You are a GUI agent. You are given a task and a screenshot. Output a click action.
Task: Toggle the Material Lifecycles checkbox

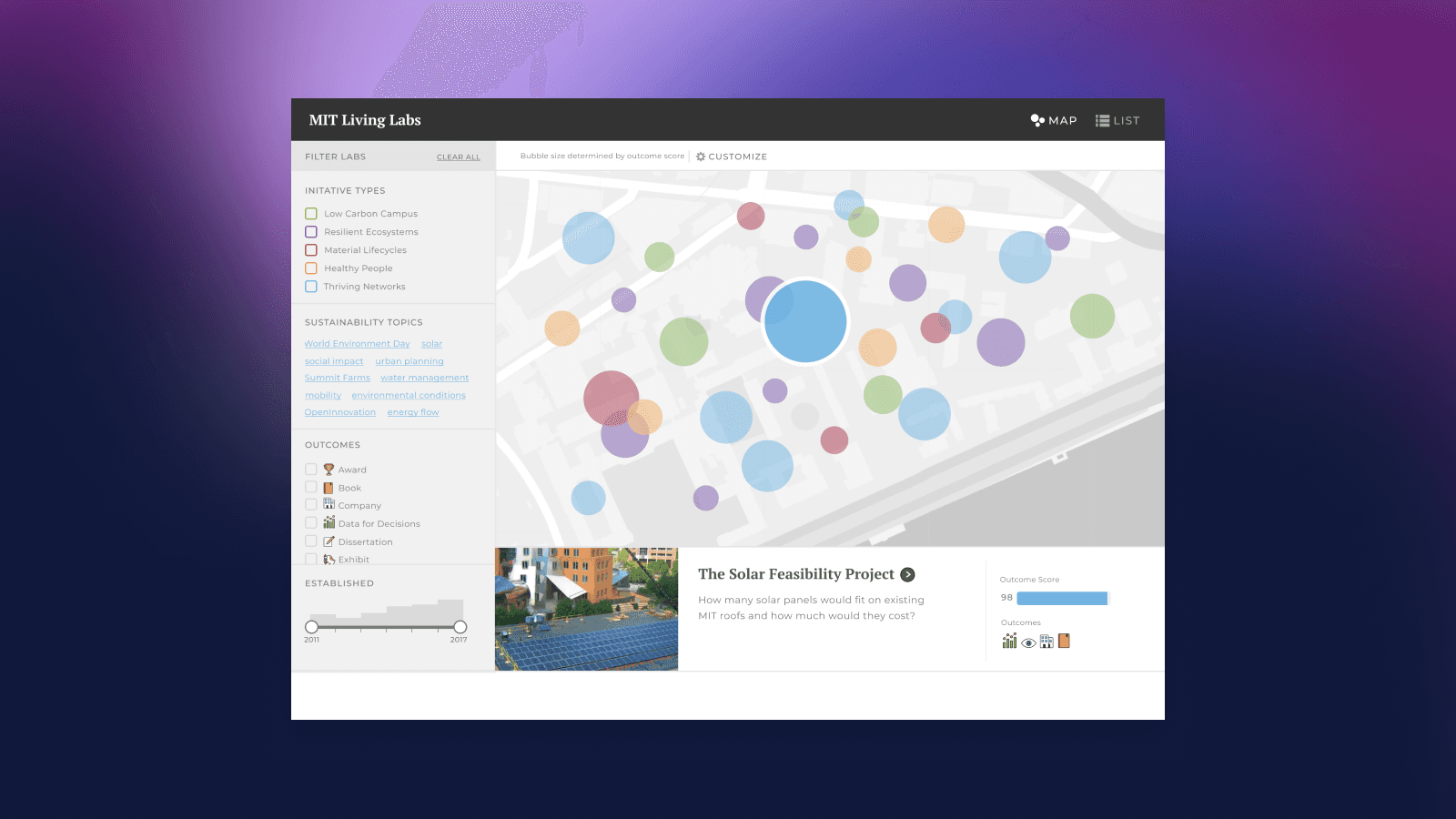click(x=311, y=250)
